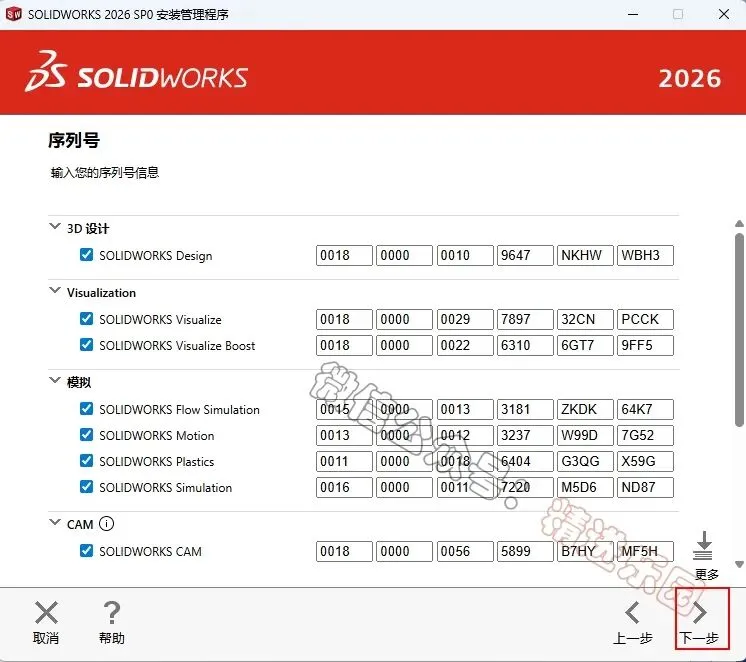Screen dimensions: 746x662
Task: Click the 3DS SOLIDWORKS logo in banner
Action: (137, 72)
